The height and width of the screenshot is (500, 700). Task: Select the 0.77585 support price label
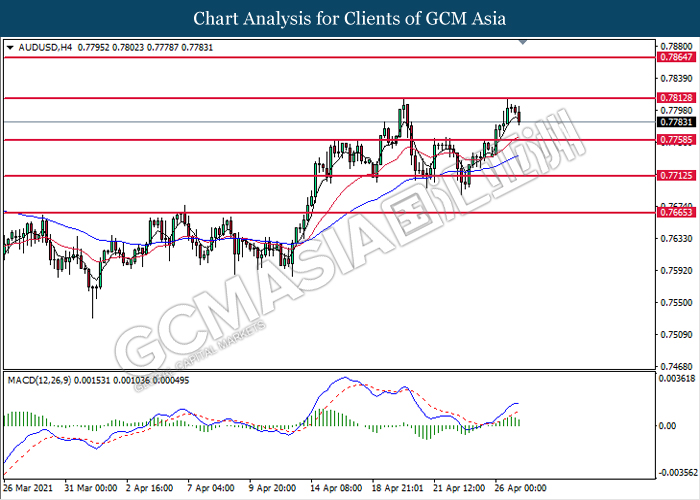coord(676,140)
